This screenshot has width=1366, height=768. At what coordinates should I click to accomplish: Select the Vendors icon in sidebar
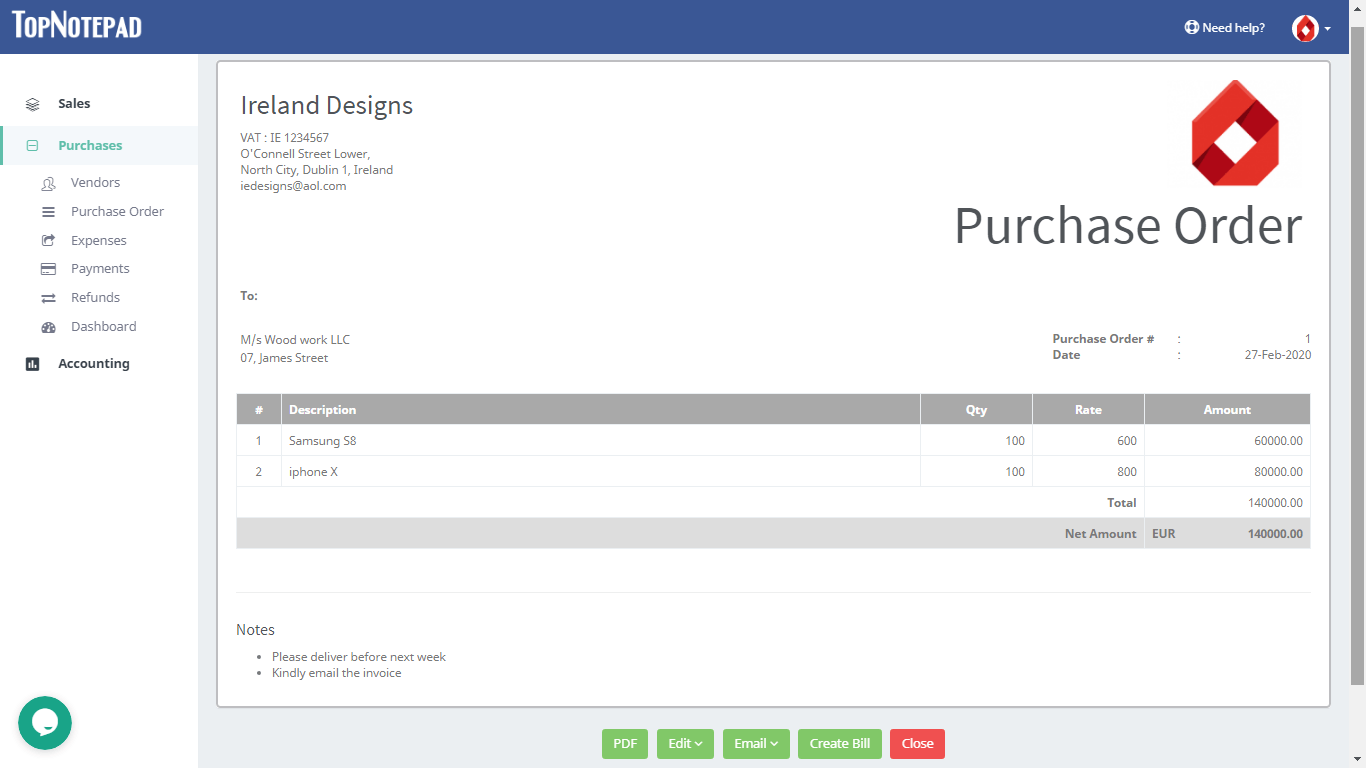pyautogui.click(x=48, y=182)
